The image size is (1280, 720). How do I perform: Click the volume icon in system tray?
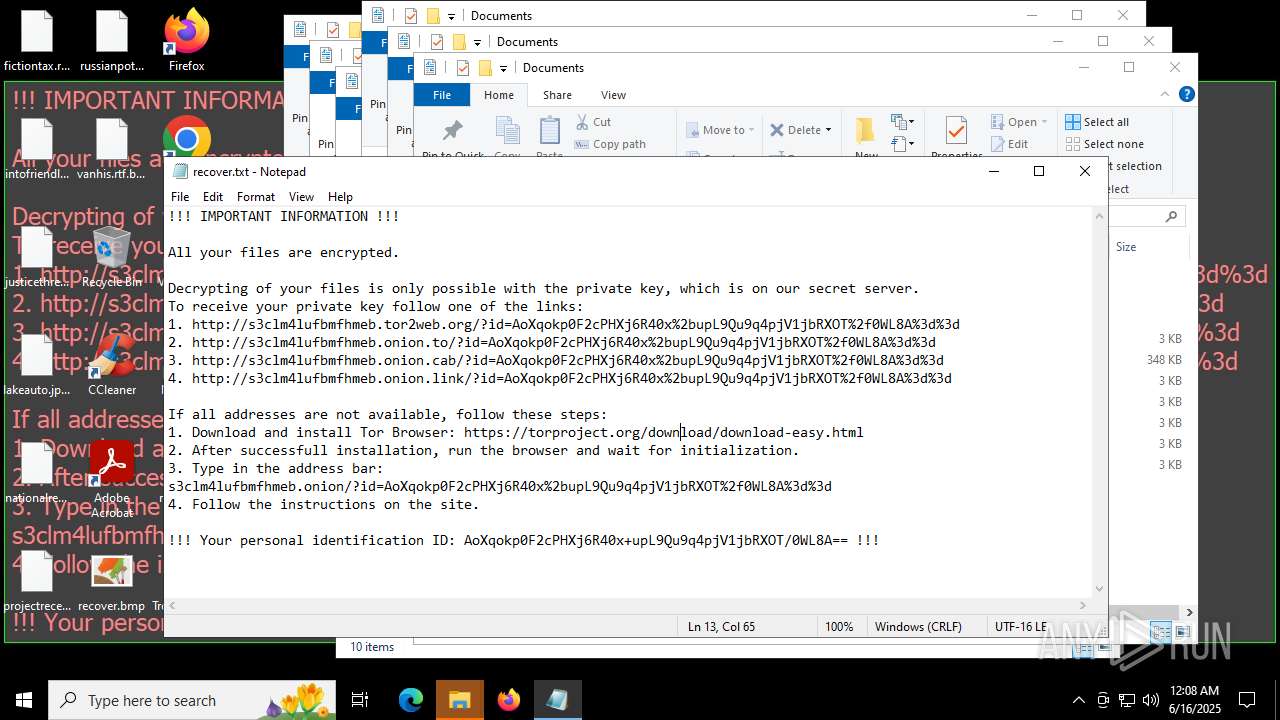pyautogui.click(x=1151, y=700)
